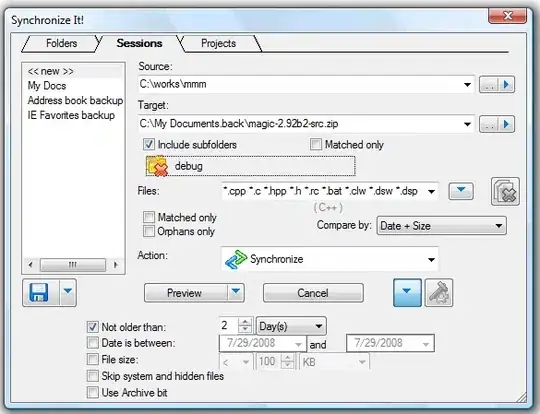Expand the Day(s) unit dropdown
This screenshot has width=540, height=414.
pos(291,326)
